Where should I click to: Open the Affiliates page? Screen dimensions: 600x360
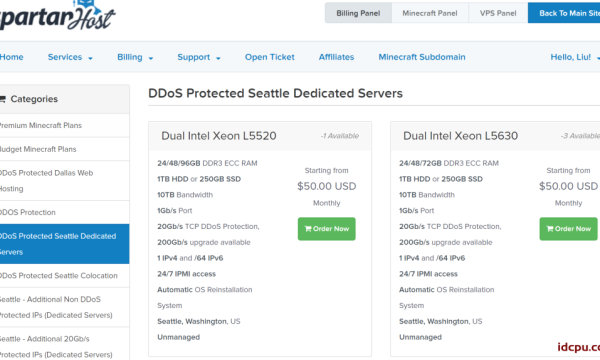336,57
